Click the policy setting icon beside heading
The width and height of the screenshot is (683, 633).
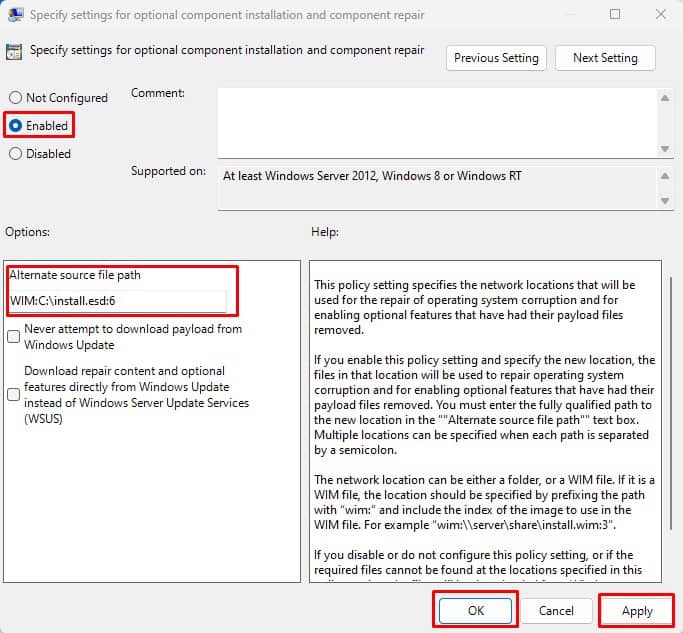14,52
